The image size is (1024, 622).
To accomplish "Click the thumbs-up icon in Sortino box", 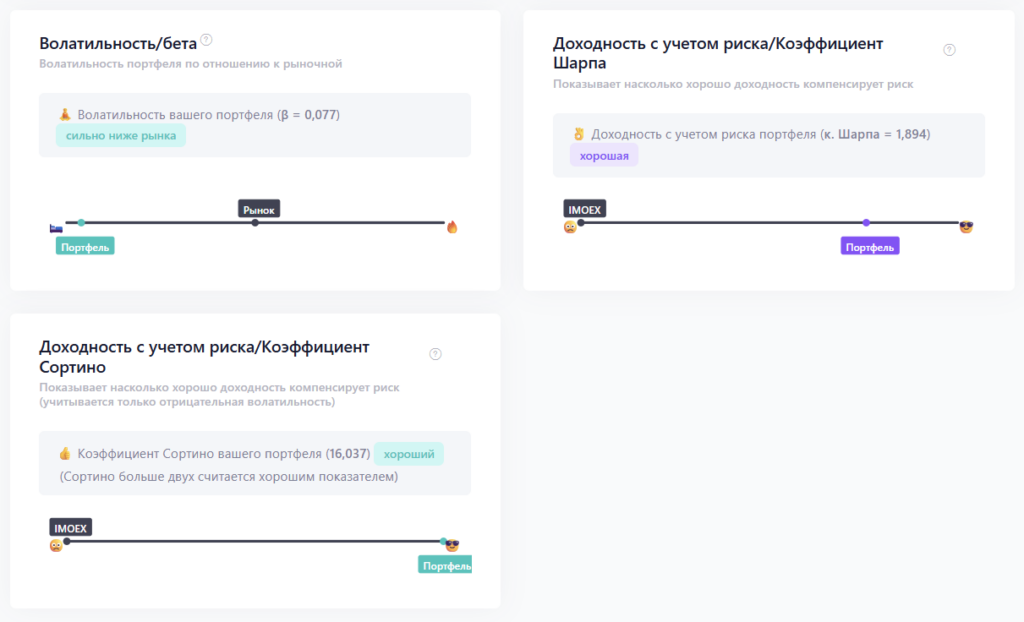I will pos(65,453).
